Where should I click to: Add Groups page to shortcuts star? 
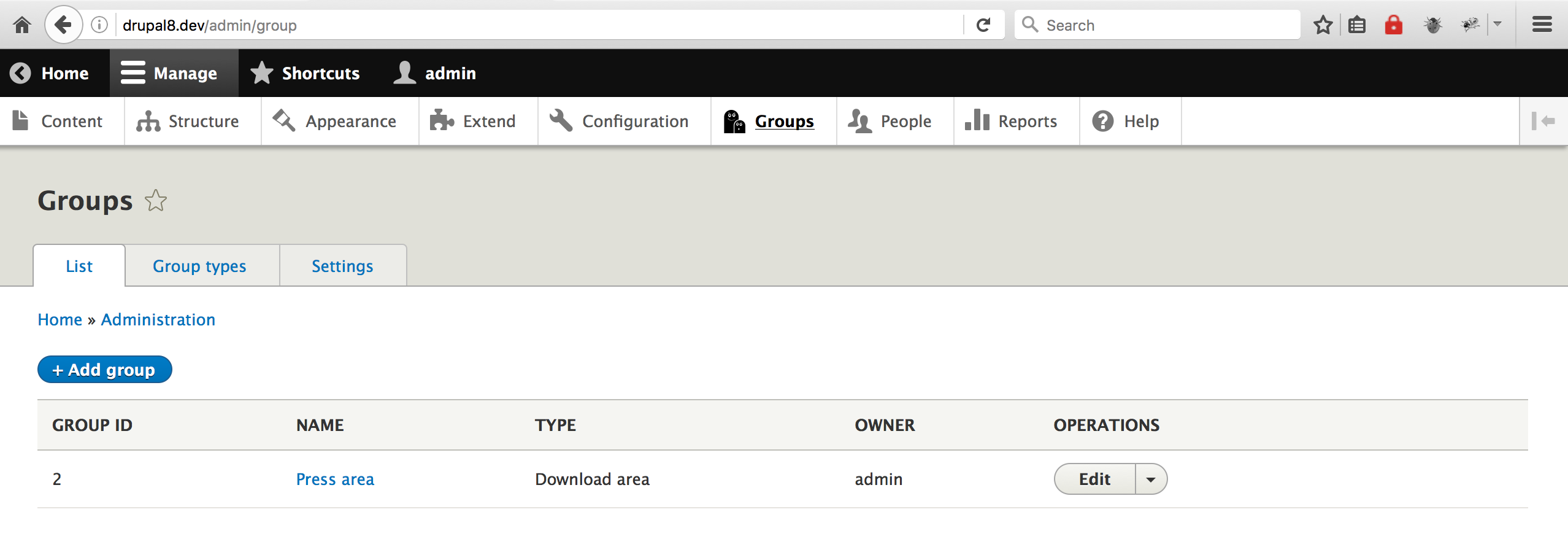tap(156, 200)
